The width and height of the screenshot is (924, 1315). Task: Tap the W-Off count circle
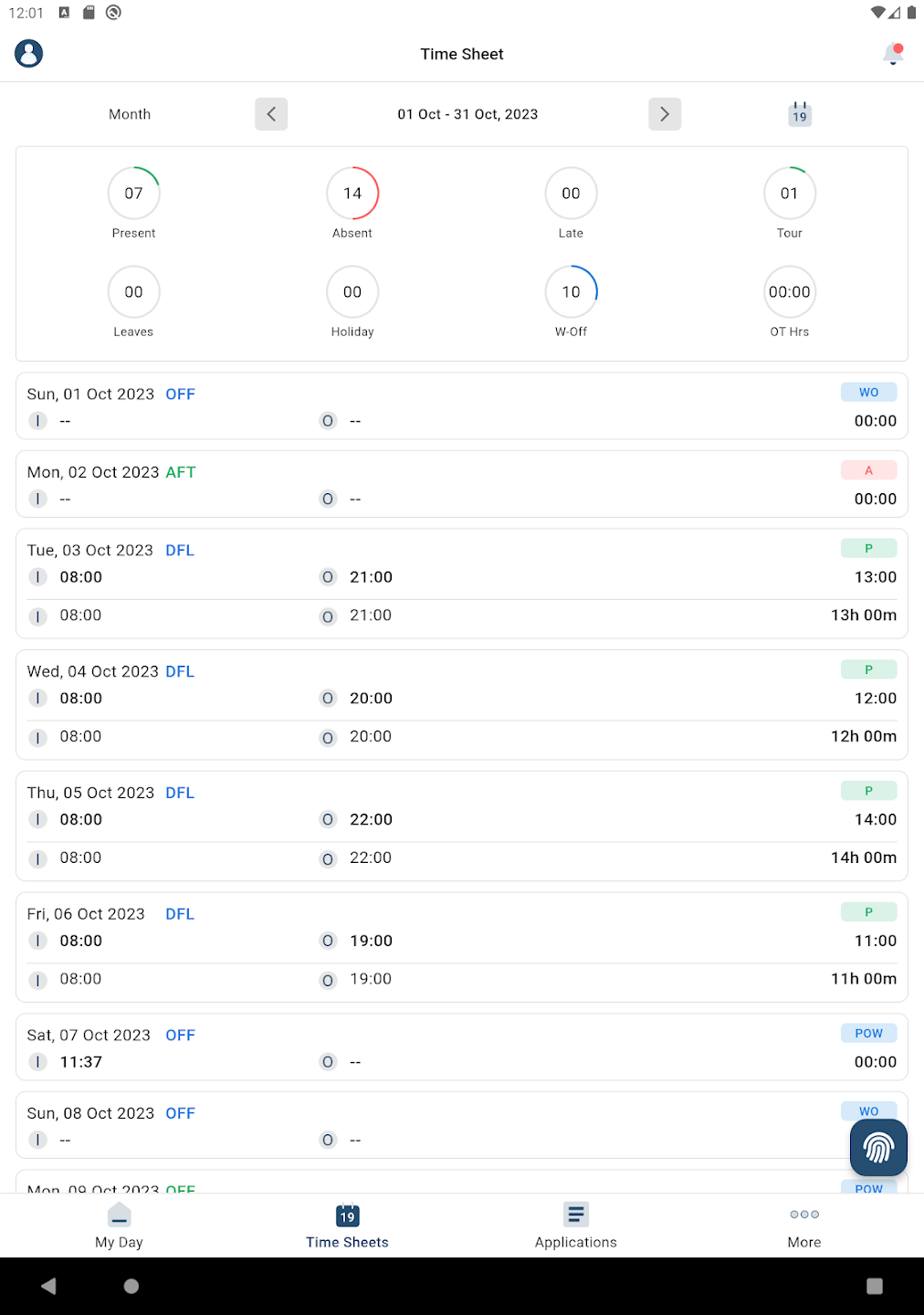[x=571, y=292]
